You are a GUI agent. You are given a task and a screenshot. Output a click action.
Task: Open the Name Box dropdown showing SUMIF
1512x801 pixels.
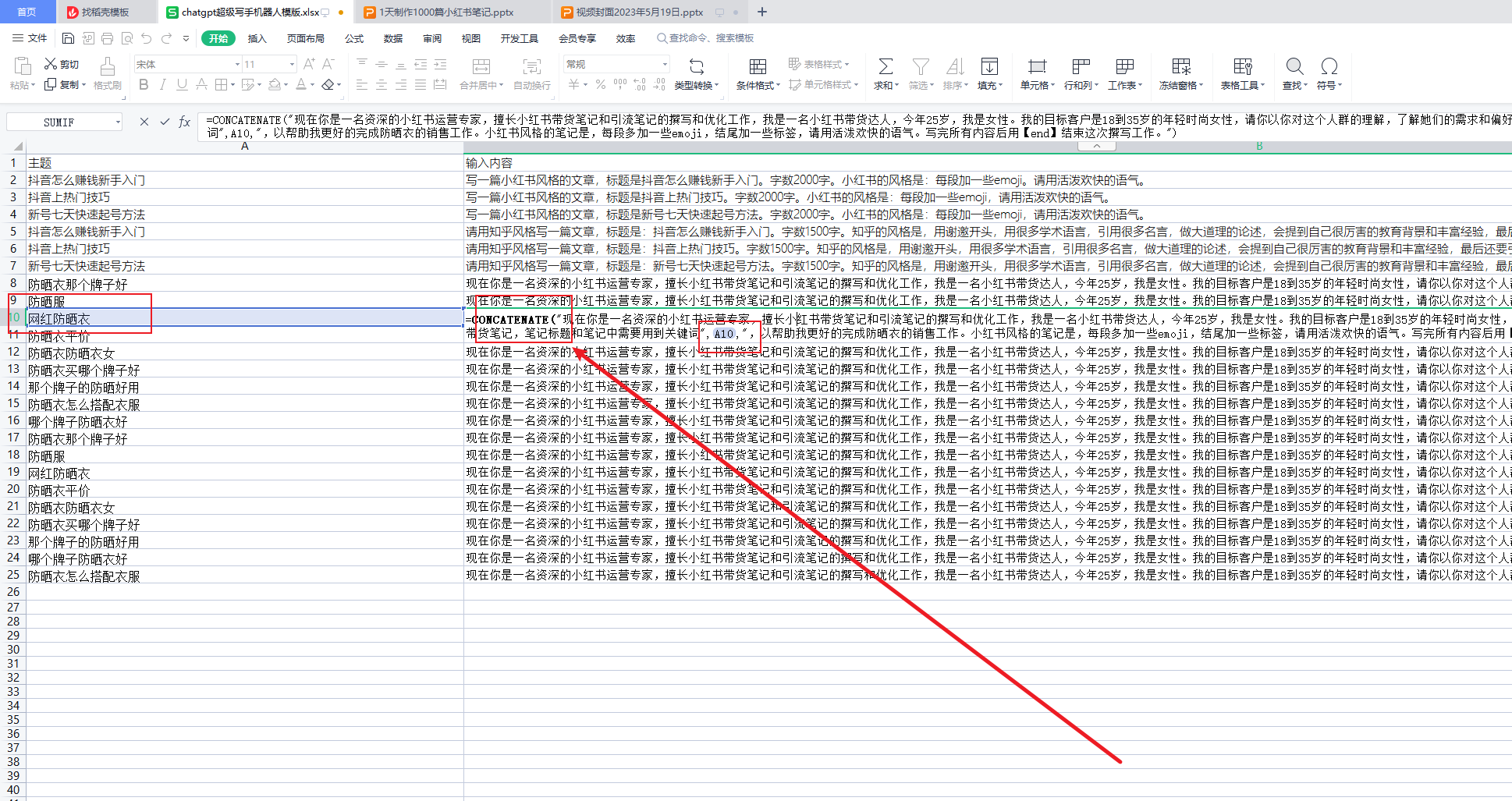point(118,122)
